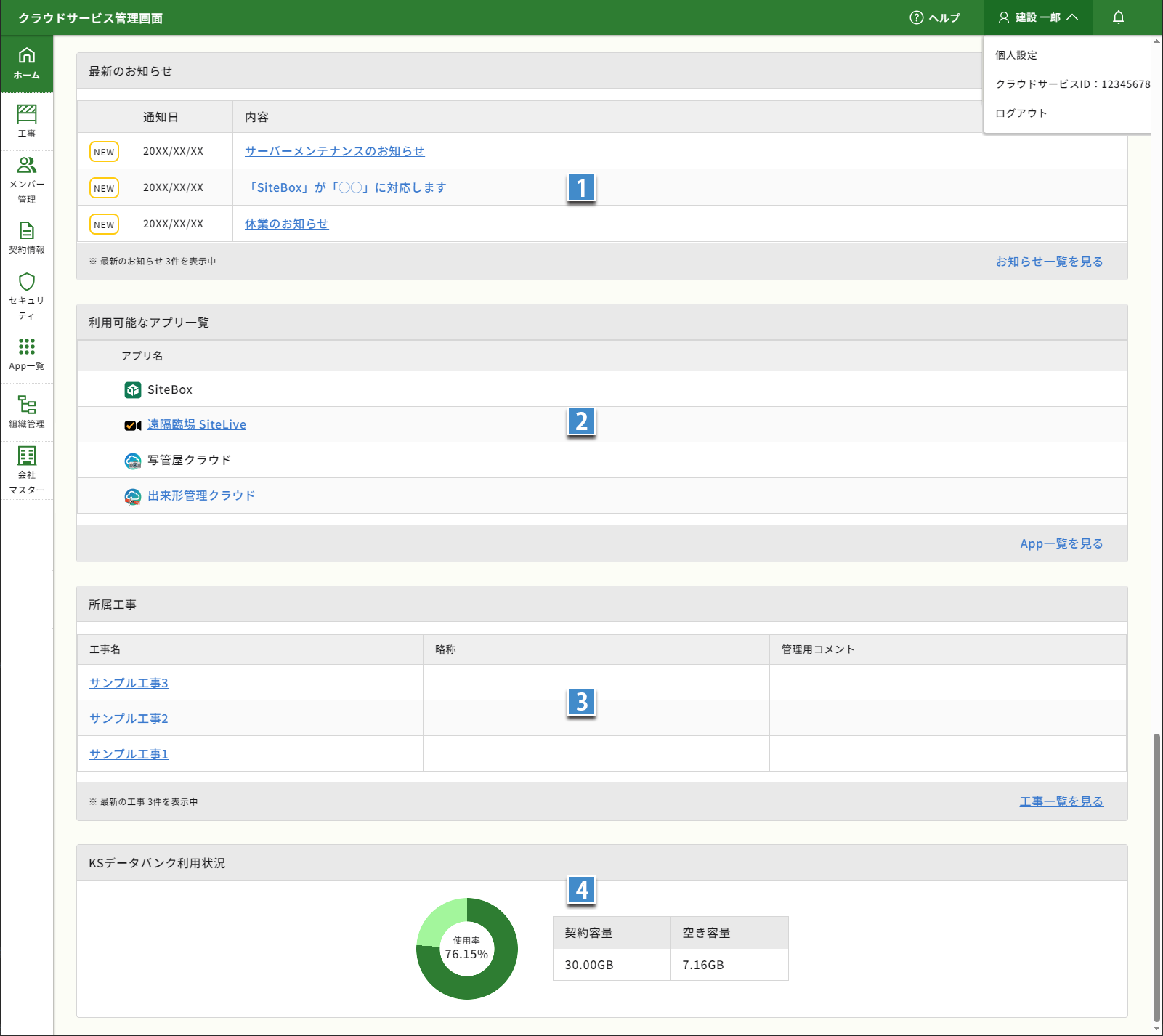
Task: Click the NEW badge beside 「SiteBox」 notice
Action: pos(104,188)
